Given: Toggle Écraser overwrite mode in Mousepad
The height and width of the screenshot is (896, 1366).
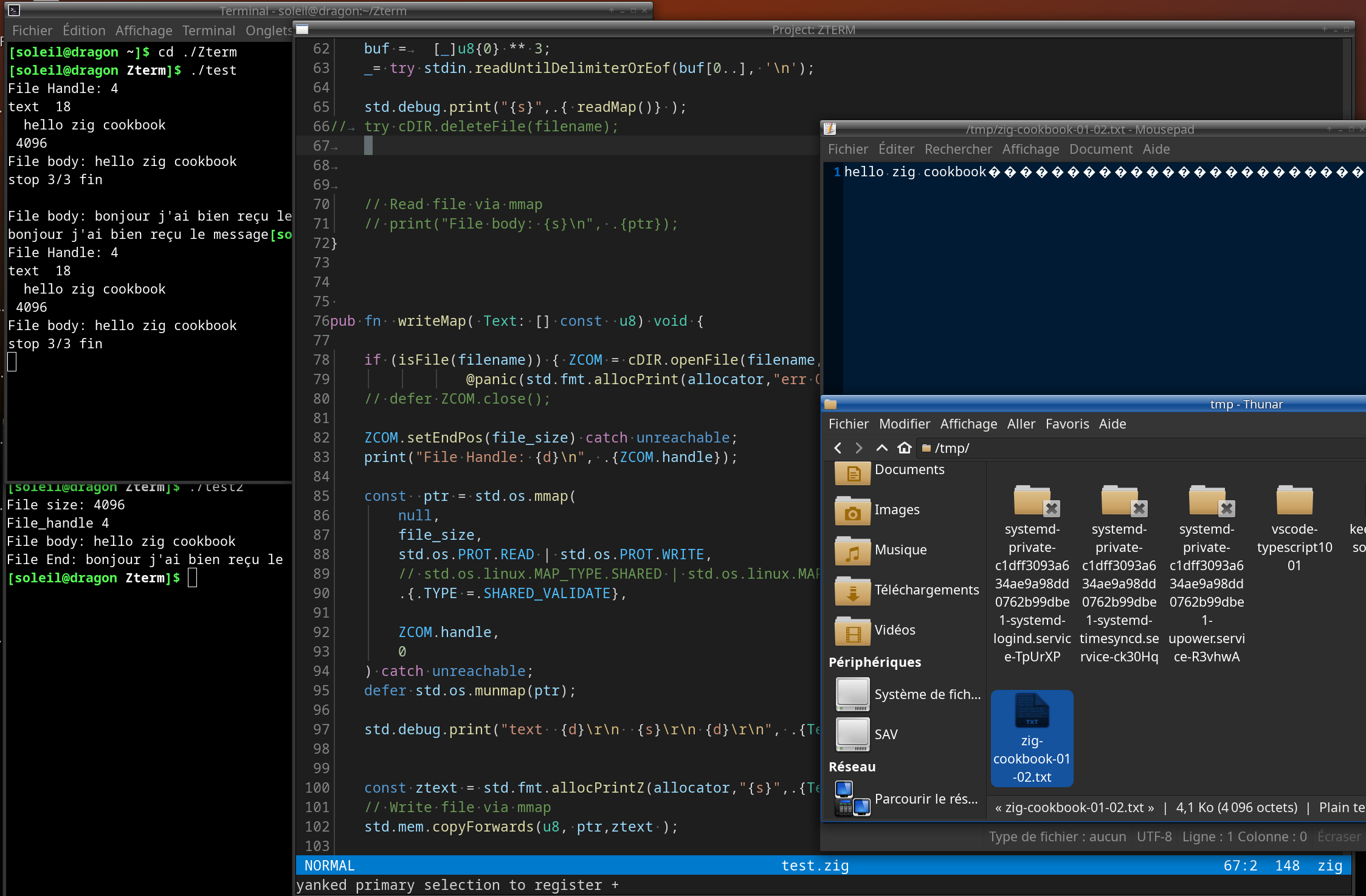Looking at the screenshot, I should (1339, 836).
